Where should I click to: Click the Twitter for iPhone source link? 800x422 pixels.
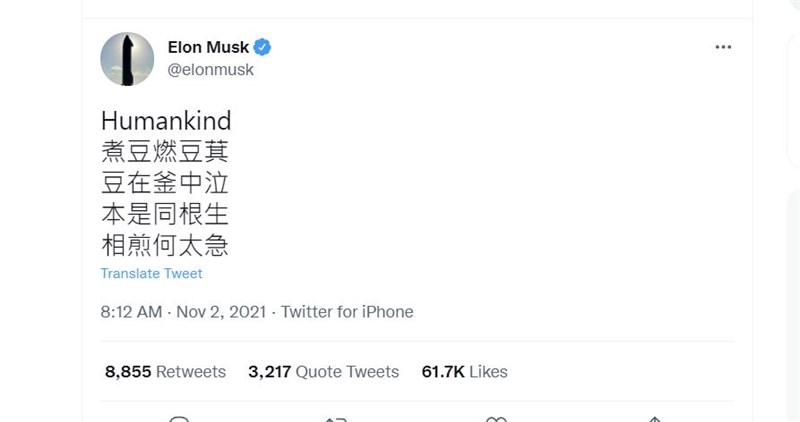coord(347,312)
